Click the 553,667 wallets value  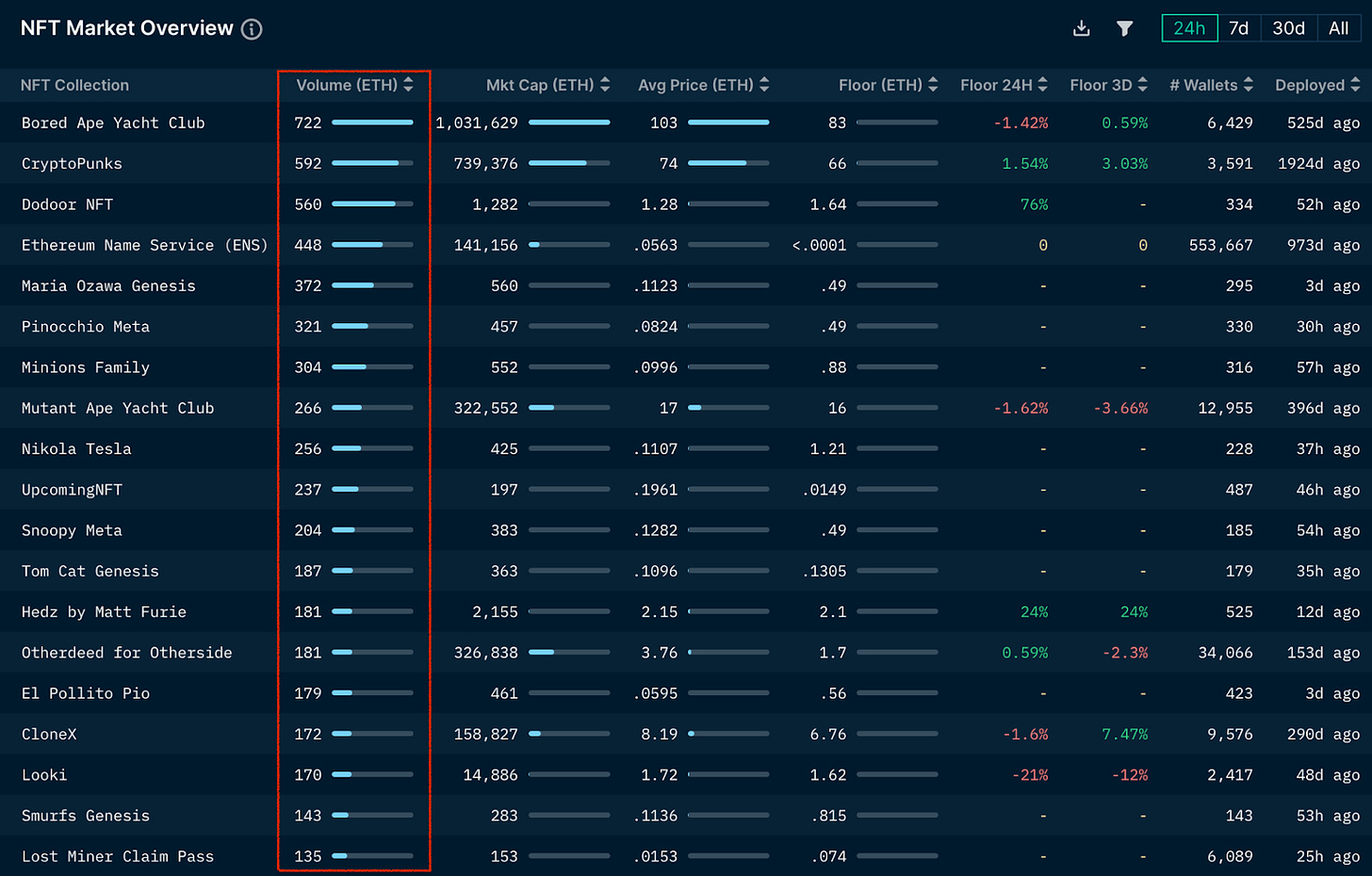(x=1221, y=245)
